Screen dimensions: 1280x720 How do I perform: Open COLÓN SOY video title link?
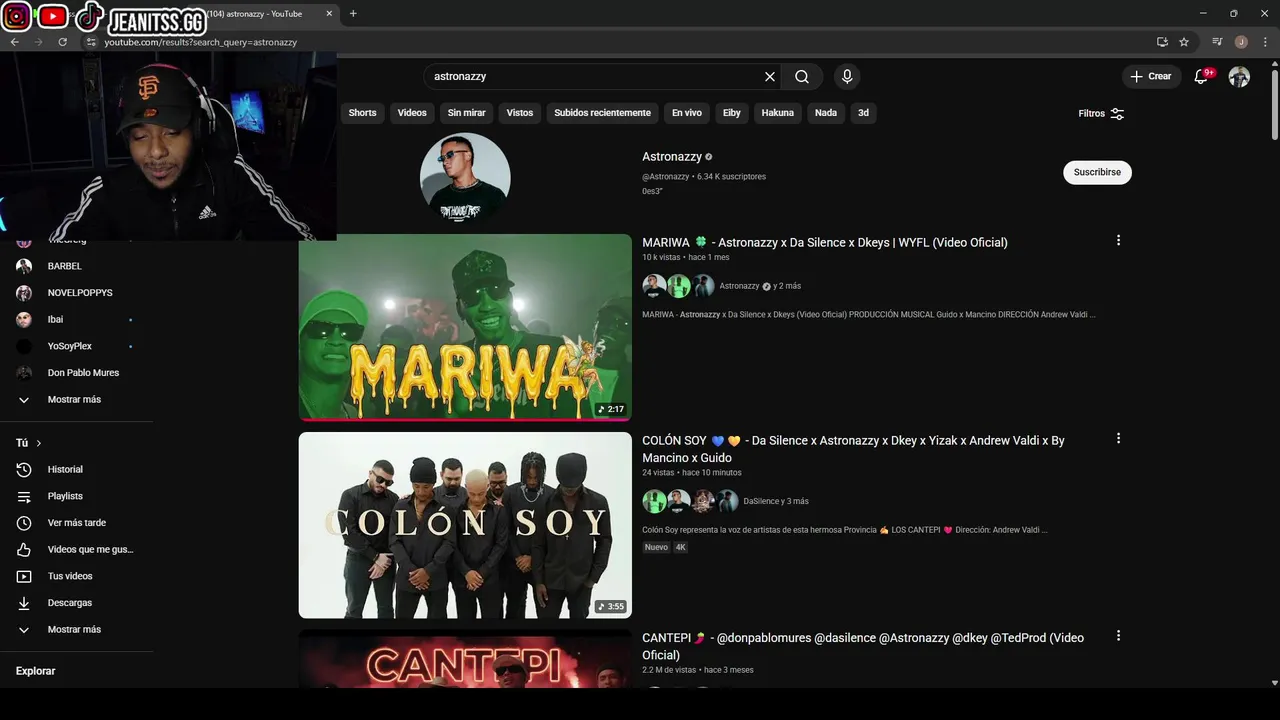(x=853, y=449)
